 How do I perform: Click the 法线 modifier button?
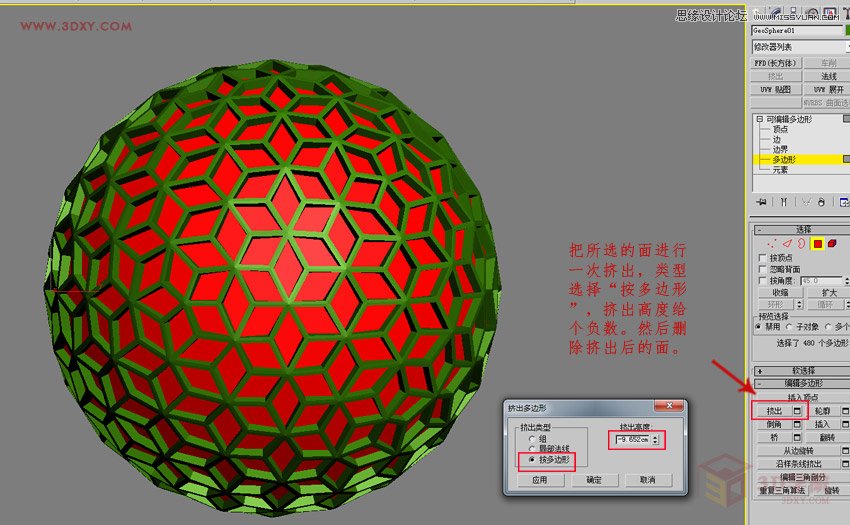(827, 76)
